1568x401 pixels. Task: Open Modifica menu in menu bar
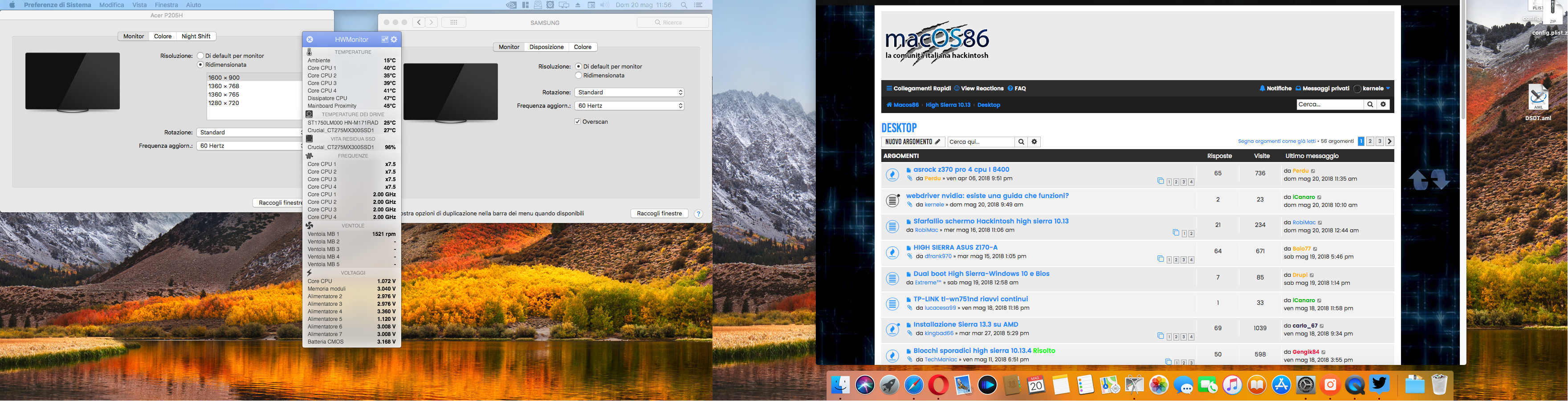(x=111, y=5)
